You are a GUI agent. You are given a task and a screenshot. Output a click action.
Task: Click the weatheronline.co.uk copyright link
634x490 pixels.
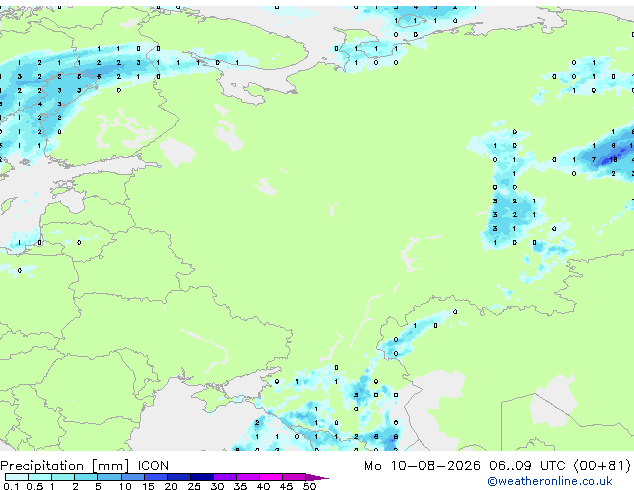(550, 481)
